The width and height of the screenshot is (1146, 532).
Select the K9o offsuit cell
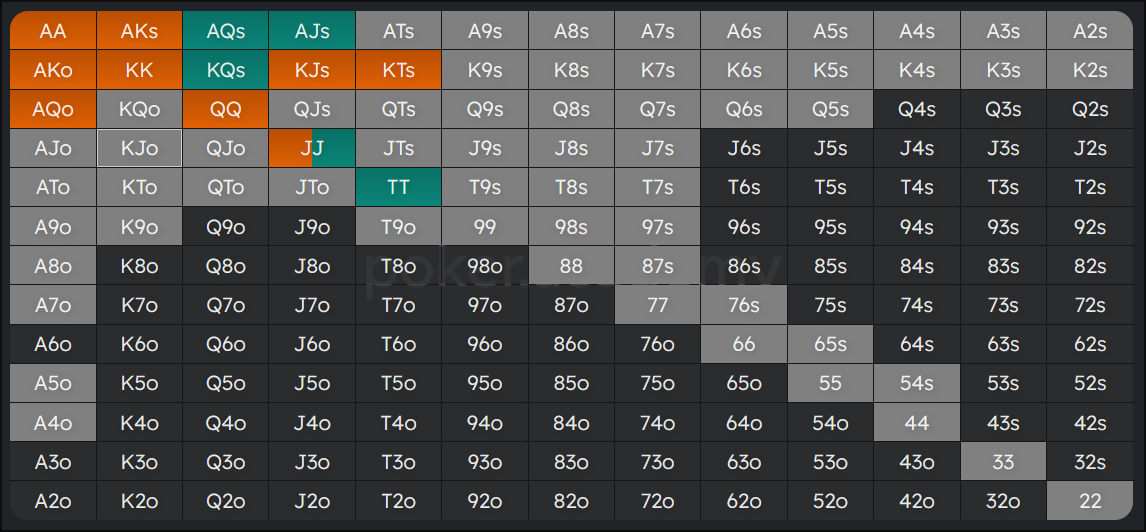tap(139, 226)
